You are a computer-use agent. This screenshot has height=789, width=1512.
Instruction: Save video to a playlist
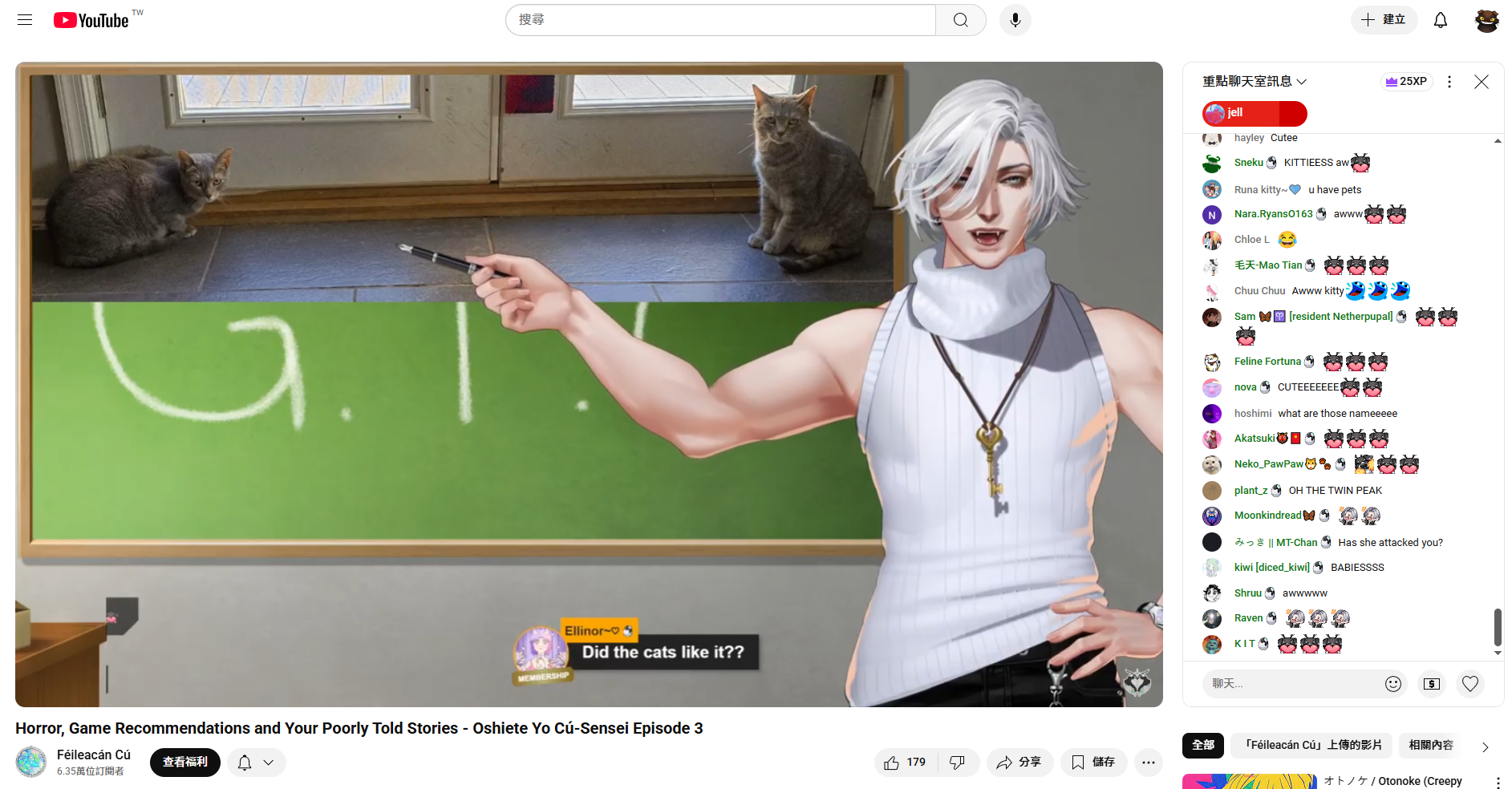tap(1093, 763)
